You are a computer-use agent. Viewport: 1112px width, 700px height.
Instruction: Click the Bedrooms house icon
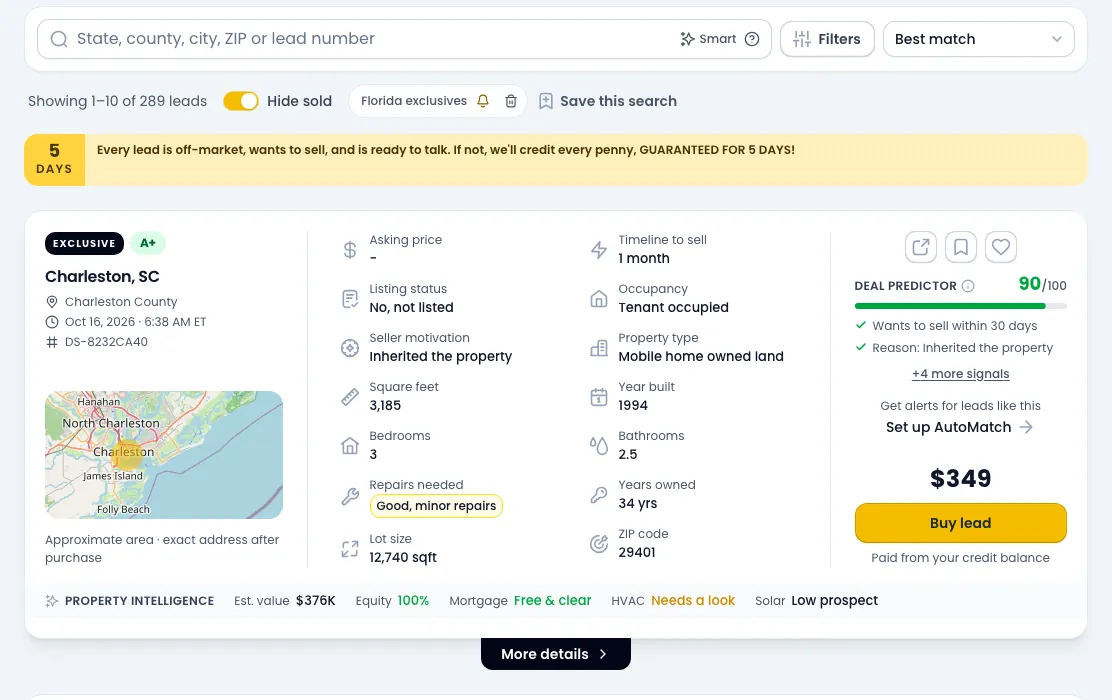350,445
